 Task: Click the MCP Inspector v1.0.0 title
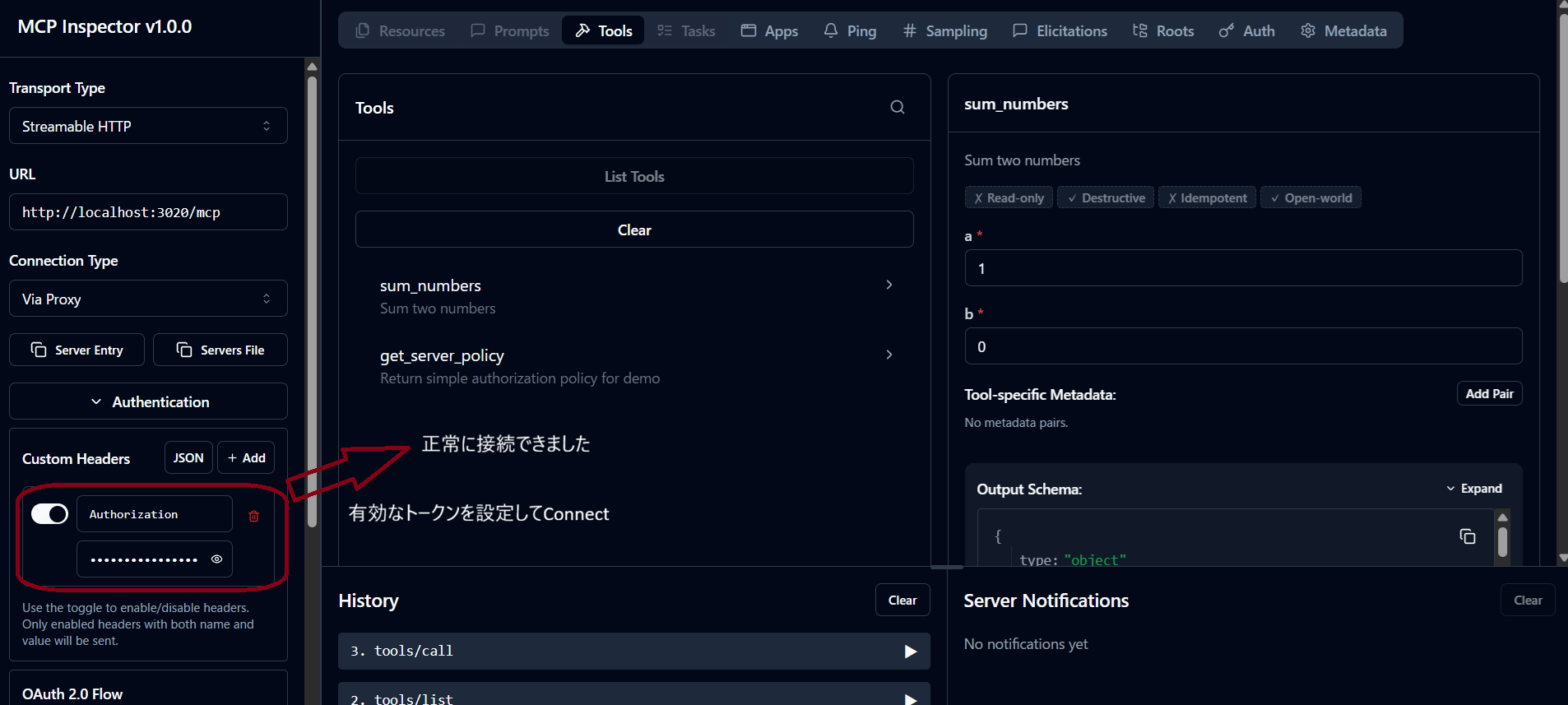104,26
